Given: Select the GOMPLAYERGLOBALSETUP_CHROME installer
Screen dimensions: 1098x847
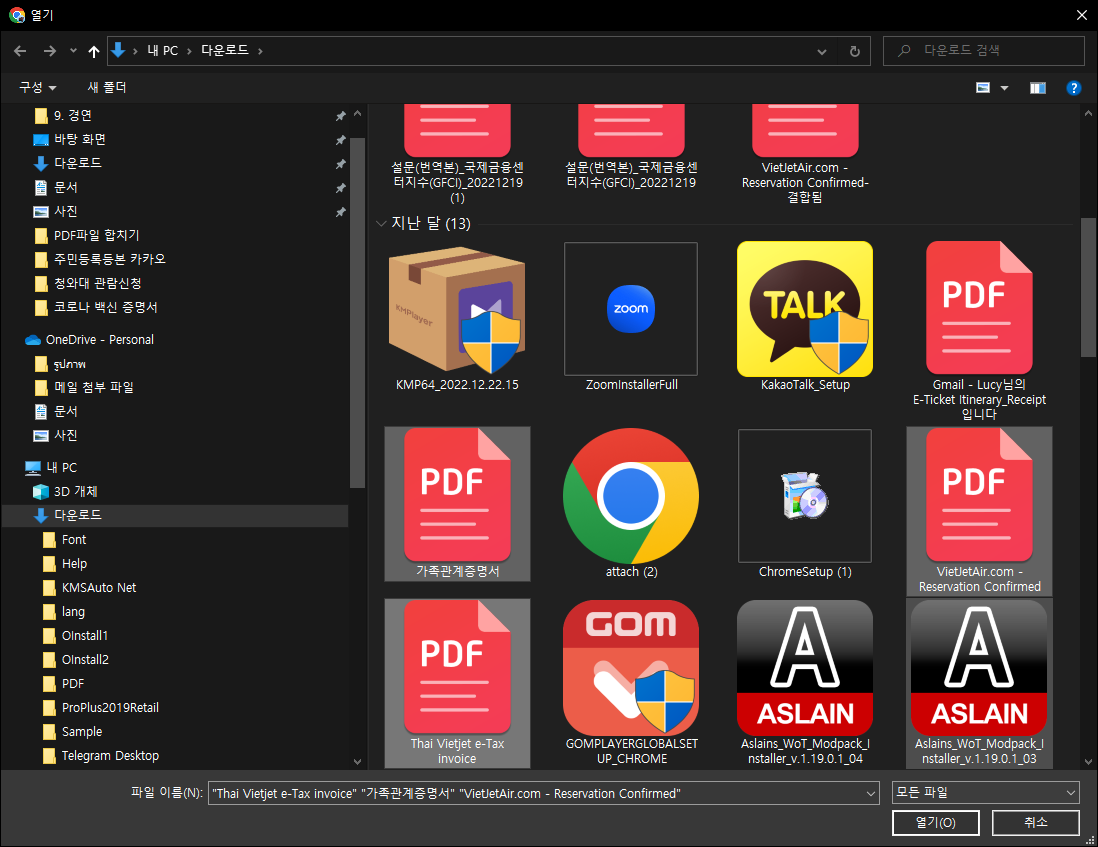Looking at the screenshot, I should pyautogui.click(x=631, y=683).
